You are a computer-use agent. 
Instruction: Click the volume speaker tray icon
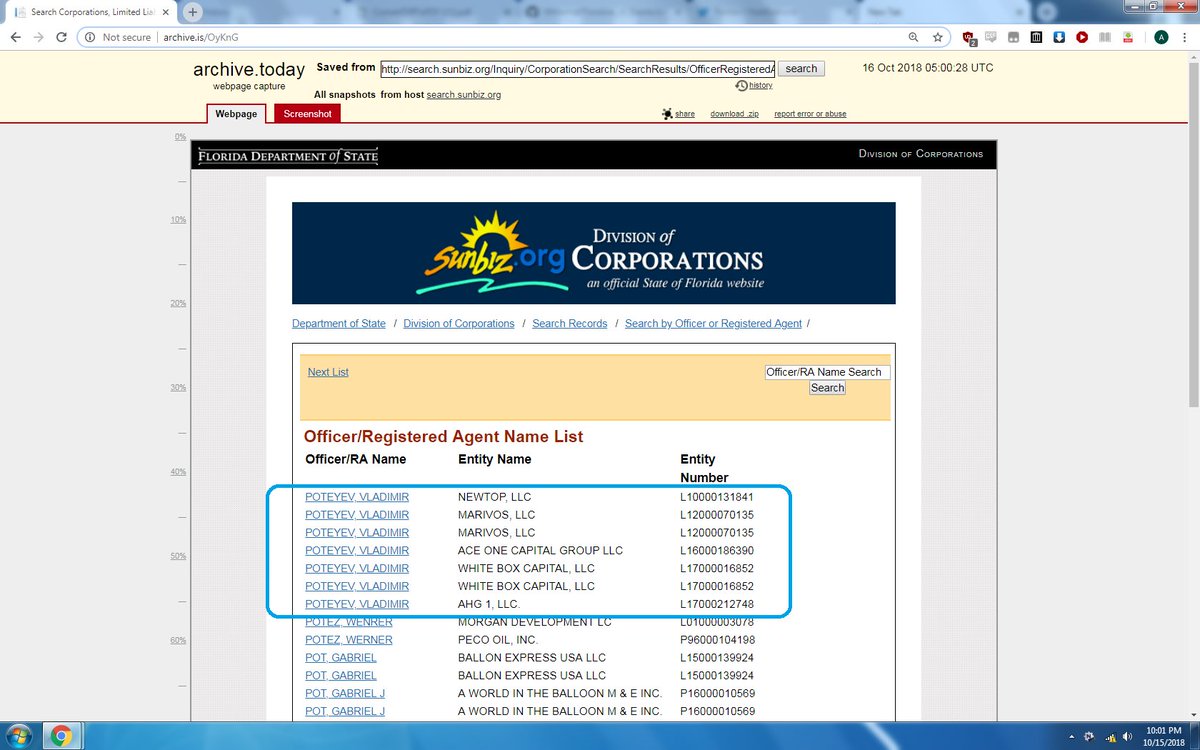(1127, 736)
